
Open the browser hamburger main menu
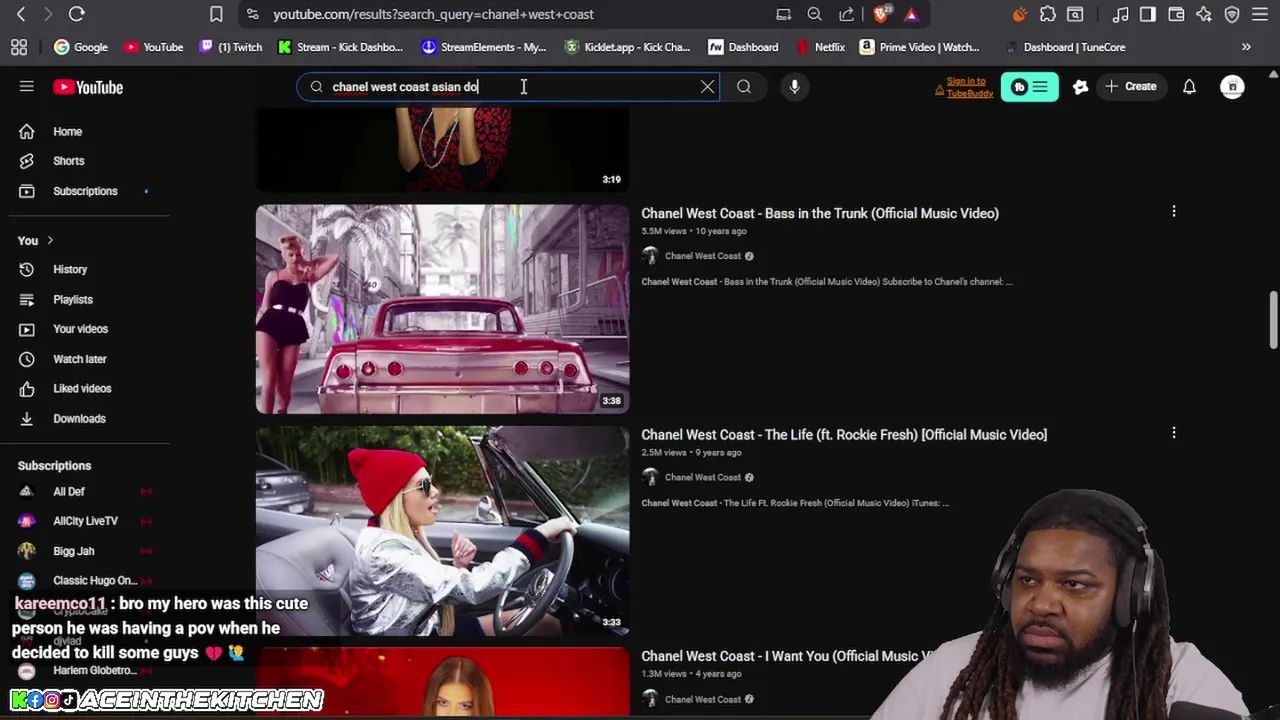(x=1260, y=14)
